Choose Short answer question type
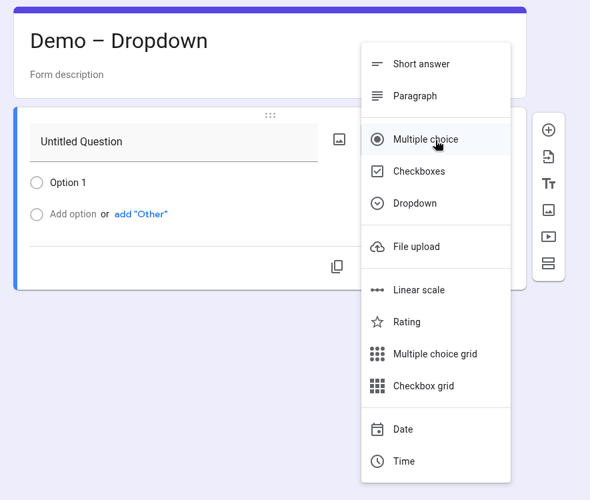This screenshot has height=500, width=590. 436,64
